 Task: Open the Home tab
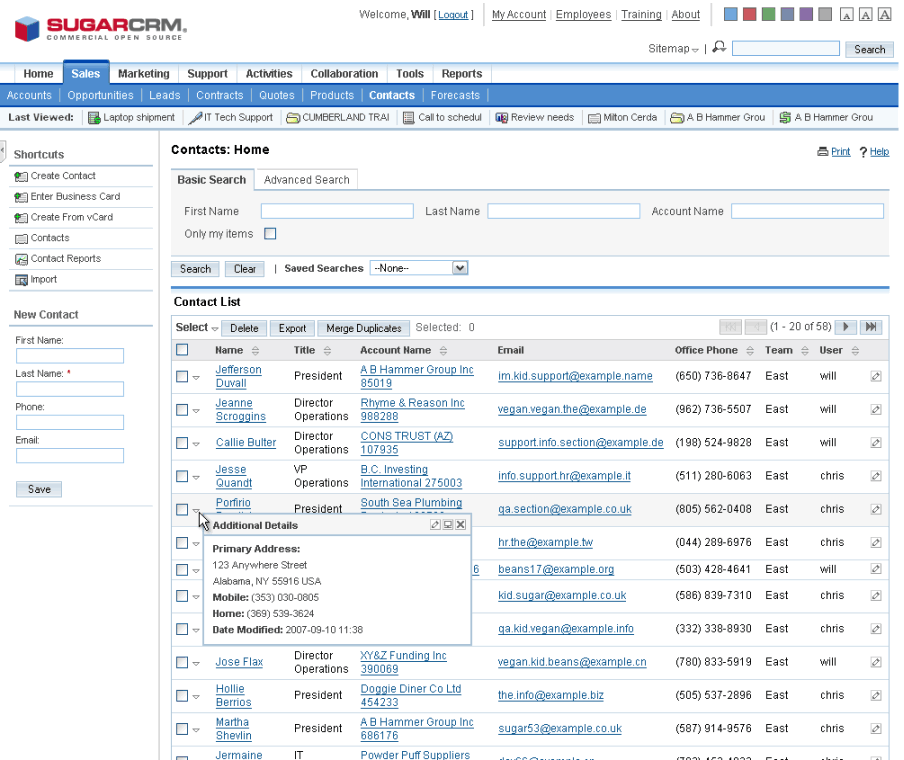[x=38, y=74]
